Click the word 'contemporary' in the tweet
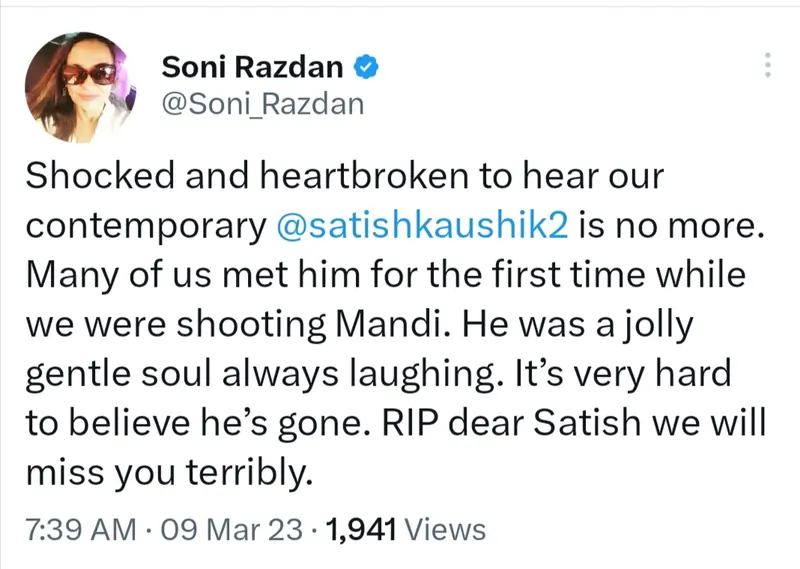Viewport: 800px width, 569px height. pos(143,226)
